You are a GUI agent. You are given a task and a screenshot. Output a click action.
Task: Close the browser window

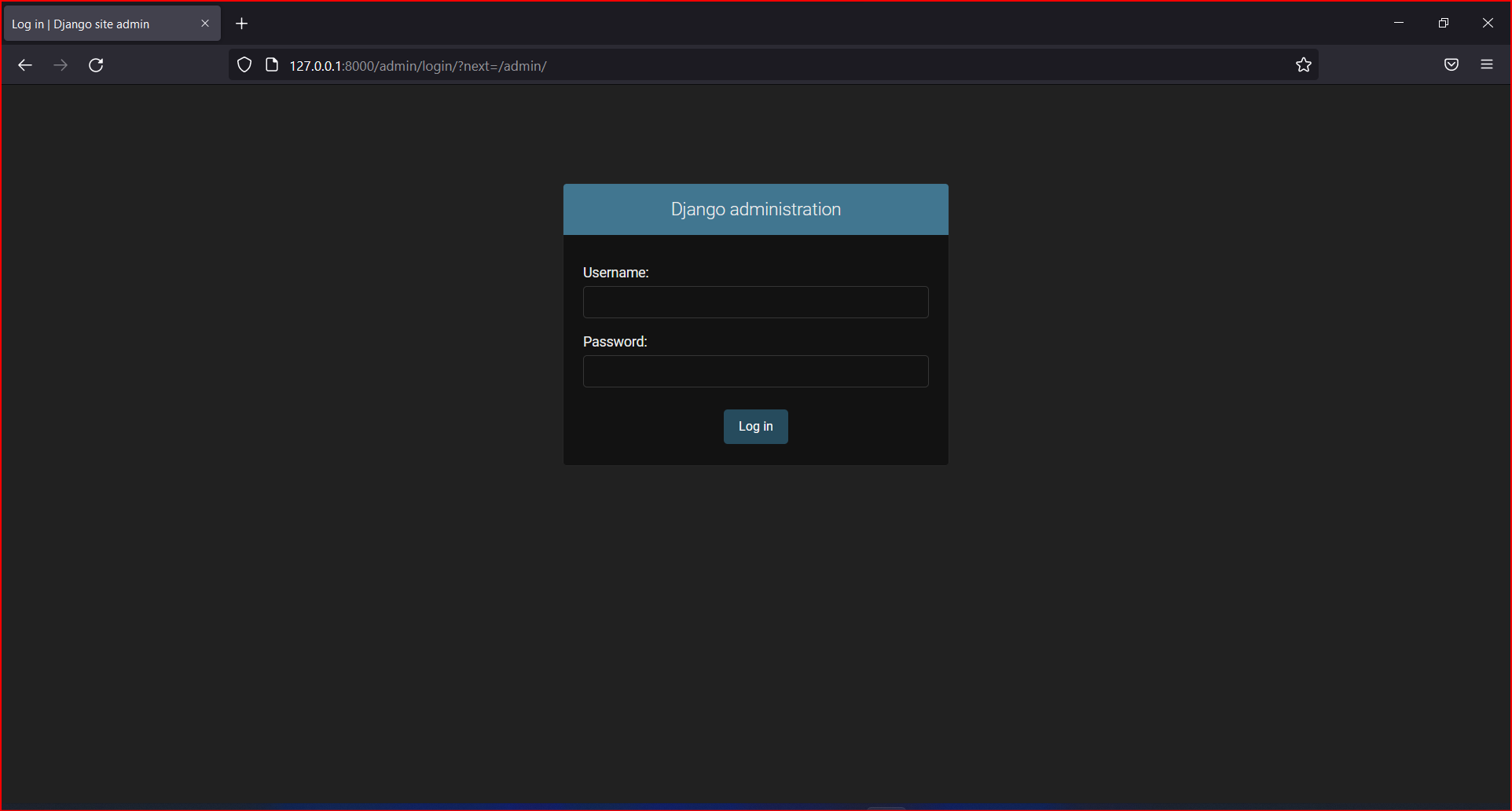[x=1488, y=23]
